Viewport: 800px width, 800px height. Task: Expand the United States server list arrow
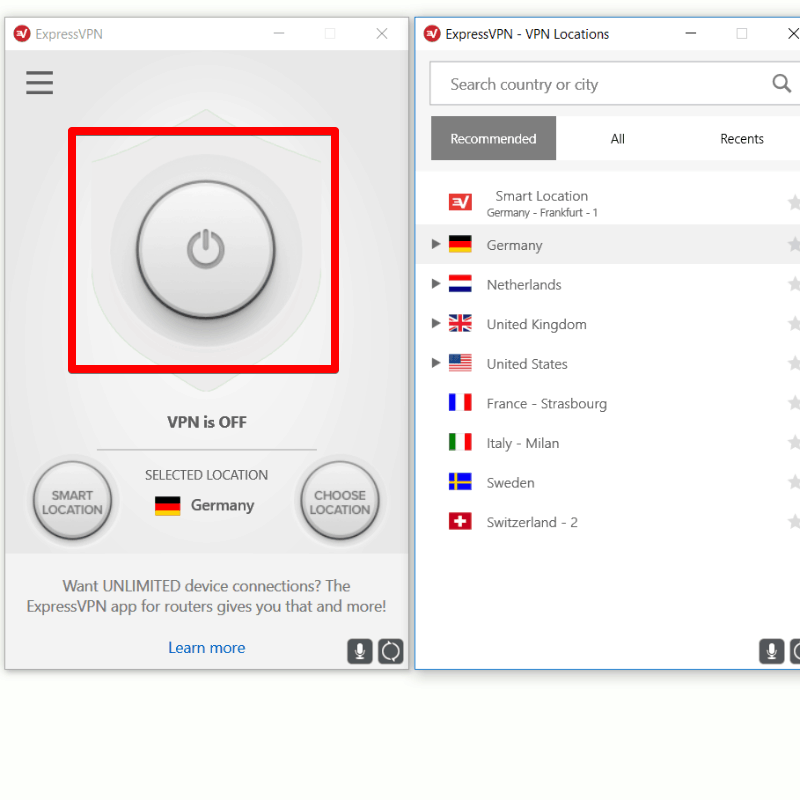436,363
